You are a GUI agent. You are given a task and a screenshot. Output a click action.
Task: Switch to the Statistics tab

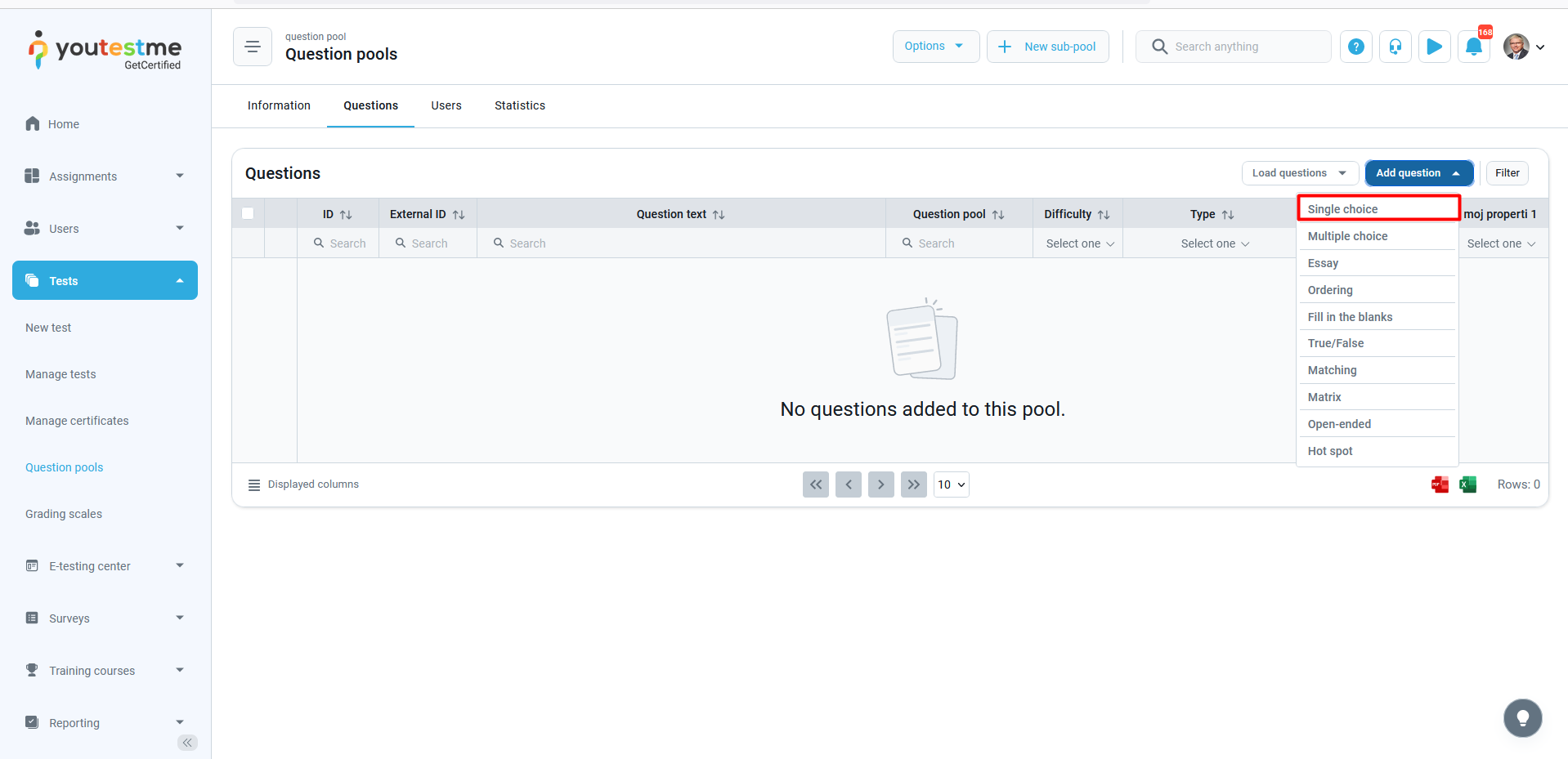519,105
